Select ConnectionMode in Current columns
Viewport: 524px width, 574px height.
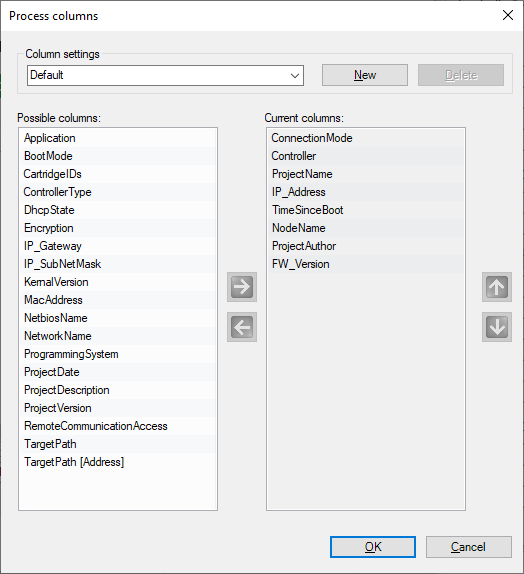point(366,138)
